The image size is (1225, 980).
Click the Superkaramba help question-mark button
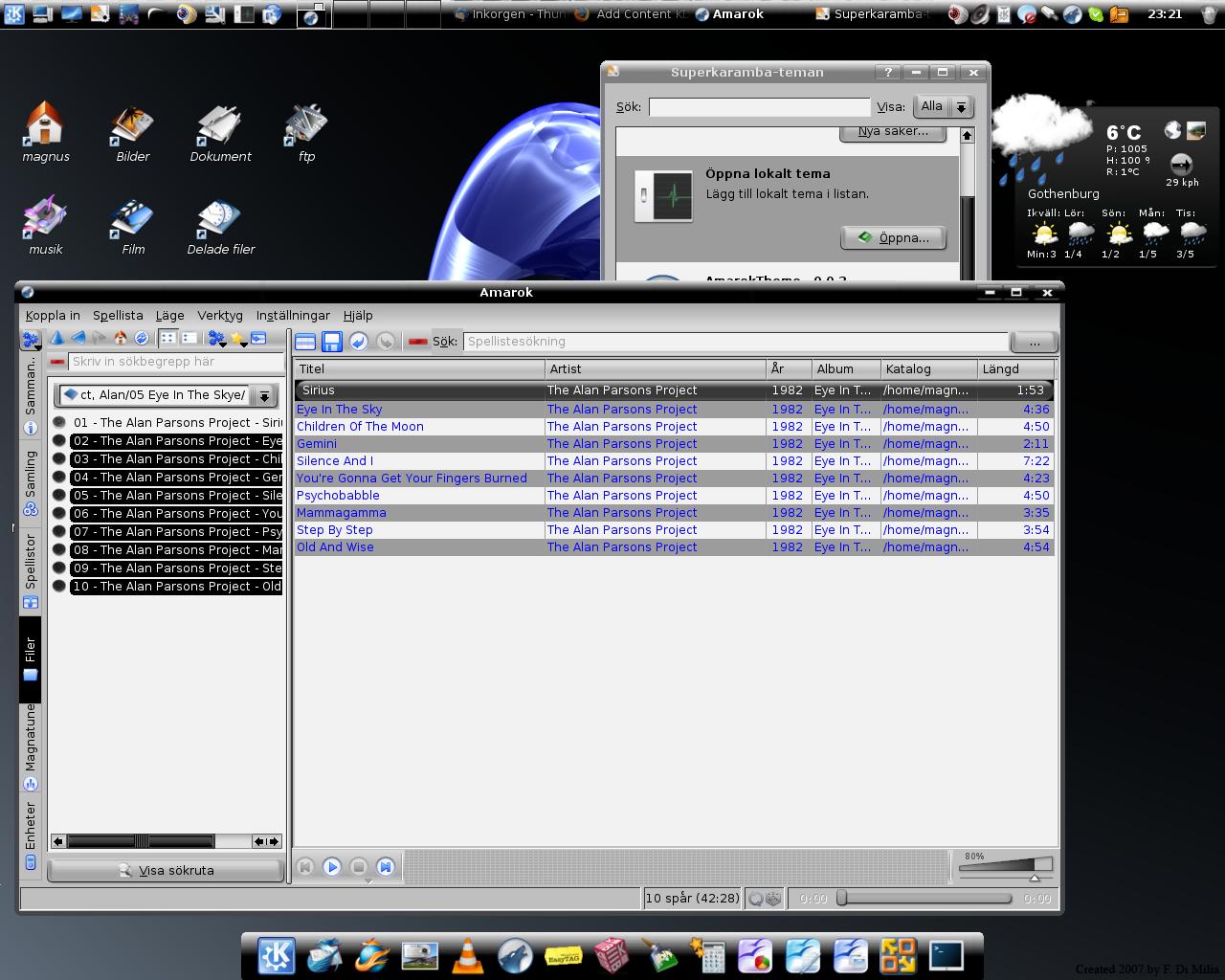pos(888,72)
